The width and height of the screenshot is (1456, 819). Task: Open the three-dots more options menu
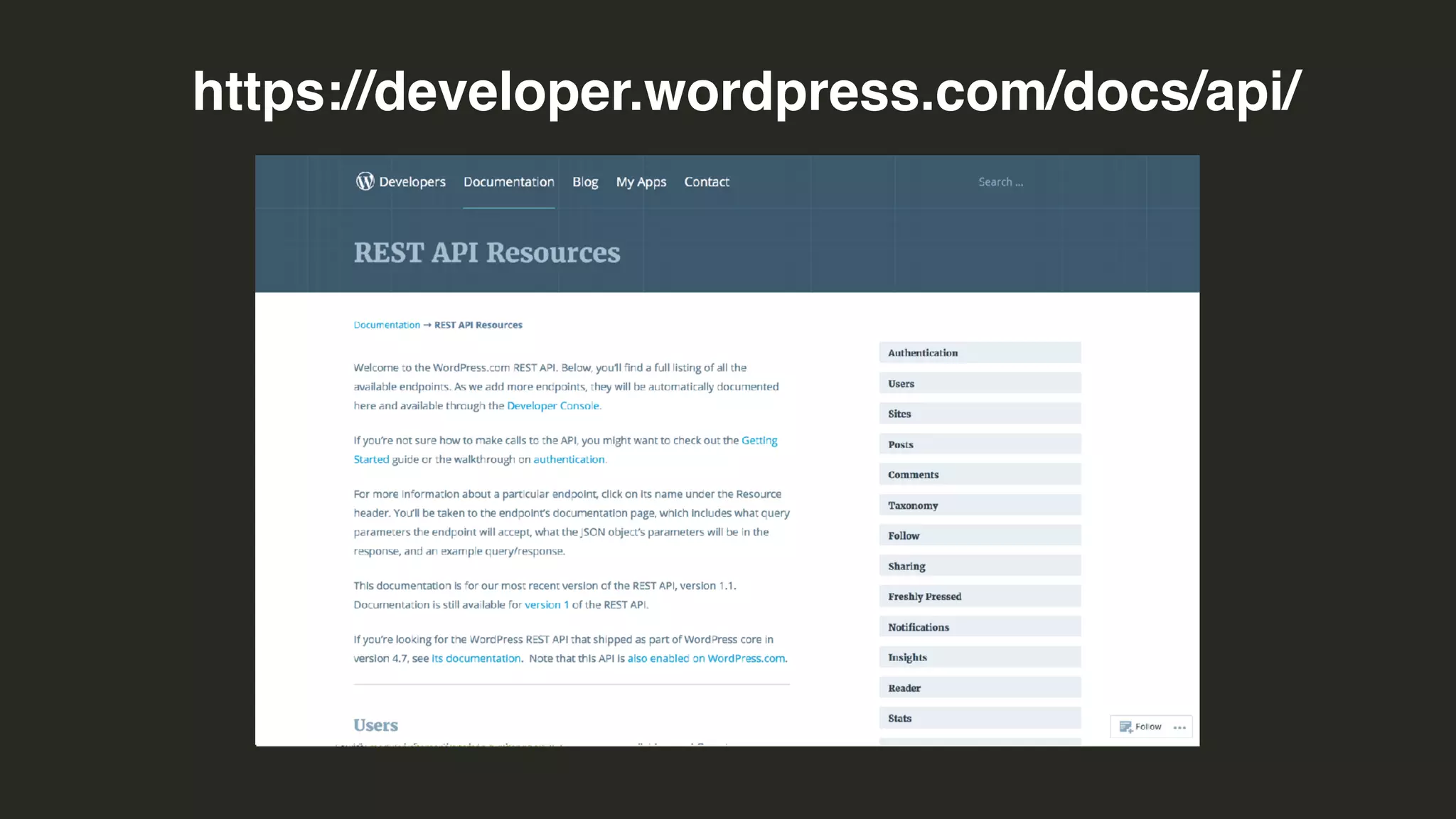click(x=1179, y=727)
